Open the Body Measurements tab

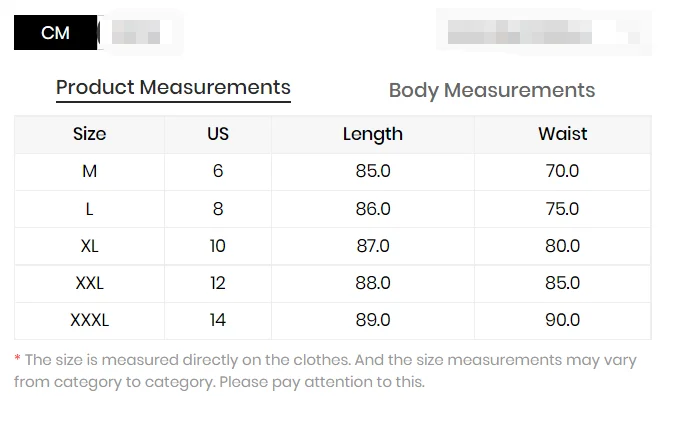pos(491,91)
